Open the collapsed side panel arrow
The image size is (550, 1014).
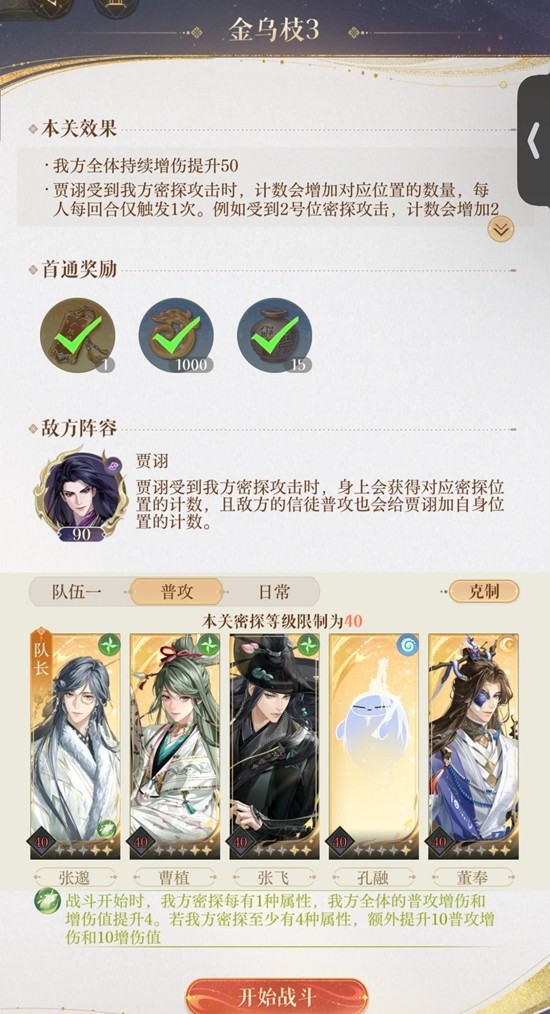(534, 140)
